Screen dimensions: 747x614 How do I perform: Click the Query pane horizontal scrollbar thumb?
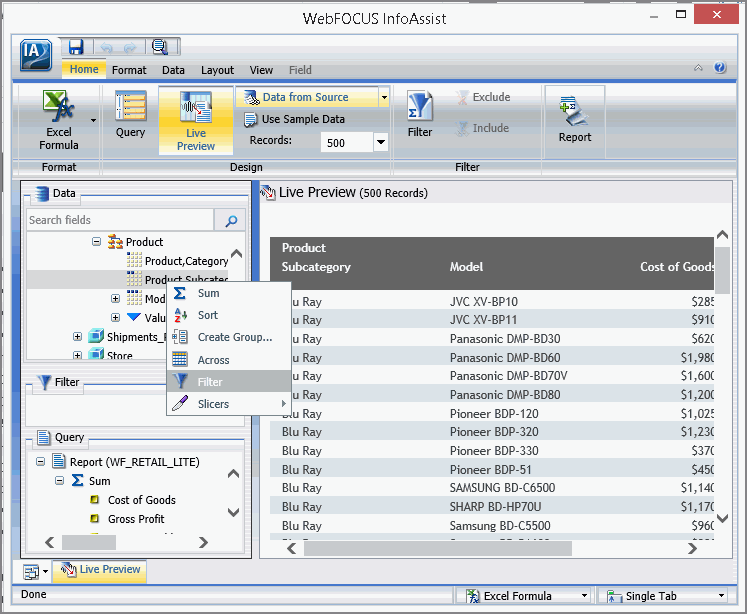(x=89, y=542)
